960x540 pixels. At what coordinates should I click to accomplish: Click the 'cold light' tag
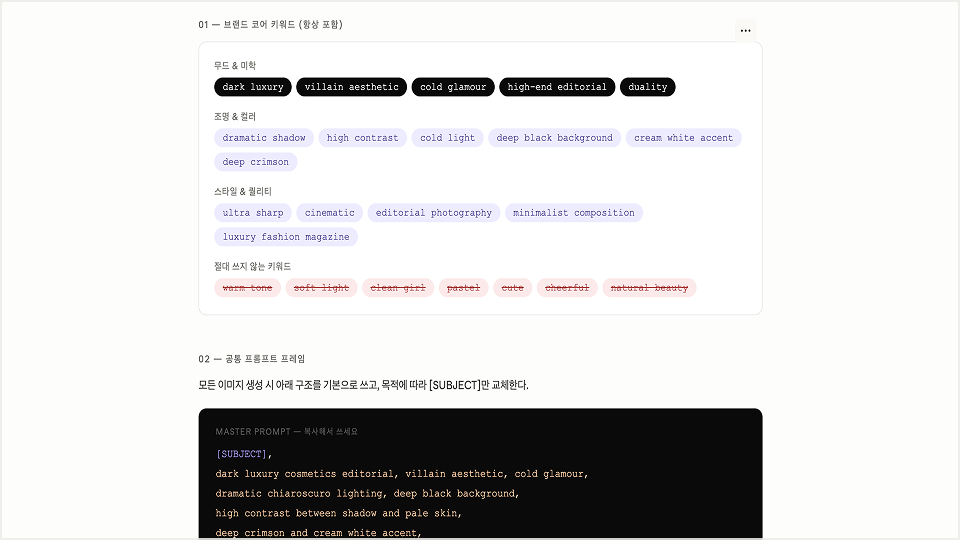(x=448, y=138)
